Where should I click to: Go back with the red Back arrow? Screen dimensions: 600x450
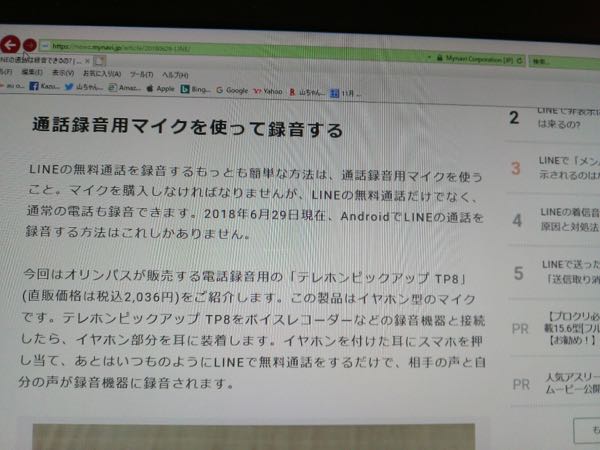[10, 44]
